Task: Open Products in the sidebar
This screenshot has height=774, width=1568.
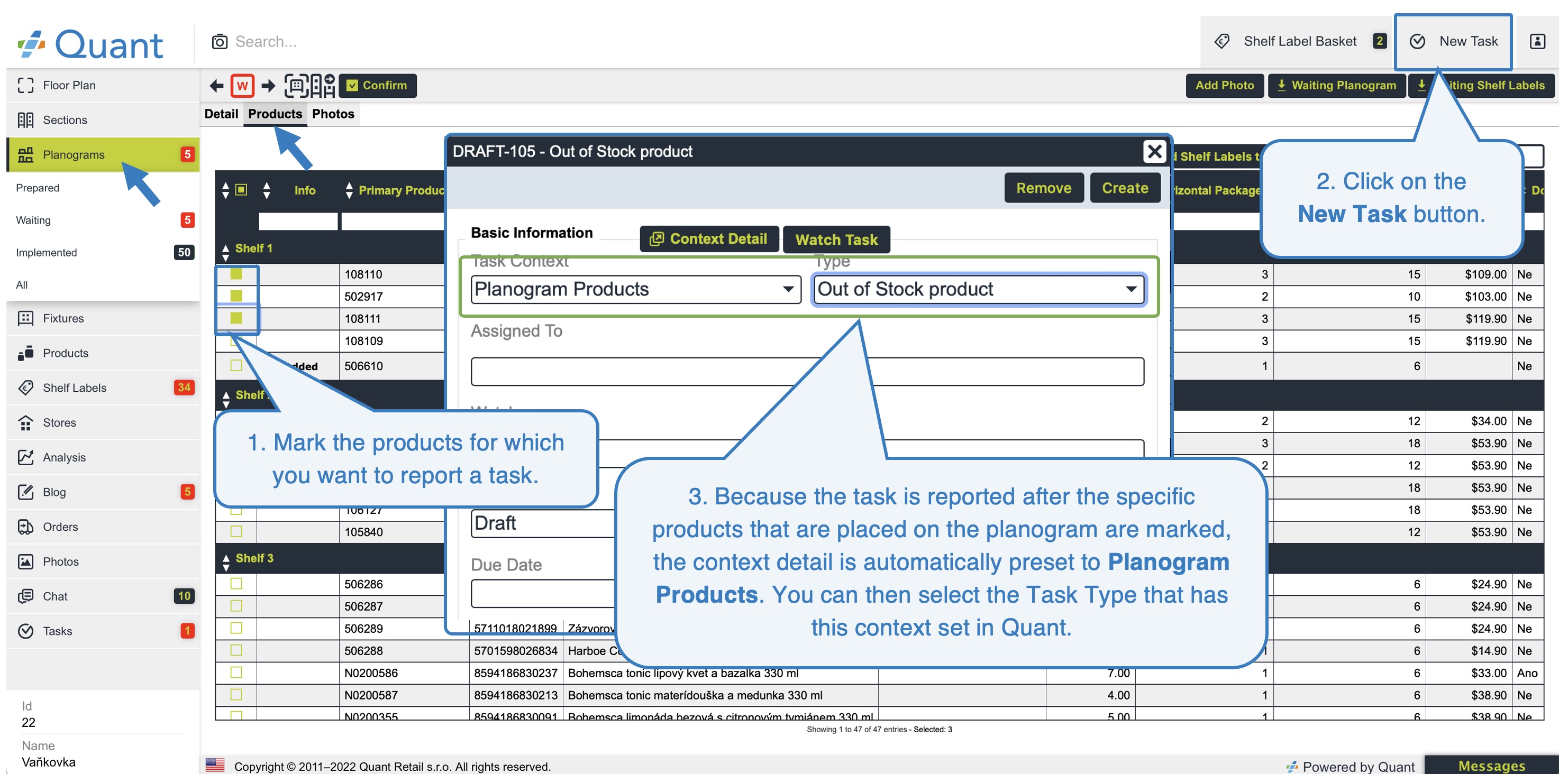Action: click(102, 353)
